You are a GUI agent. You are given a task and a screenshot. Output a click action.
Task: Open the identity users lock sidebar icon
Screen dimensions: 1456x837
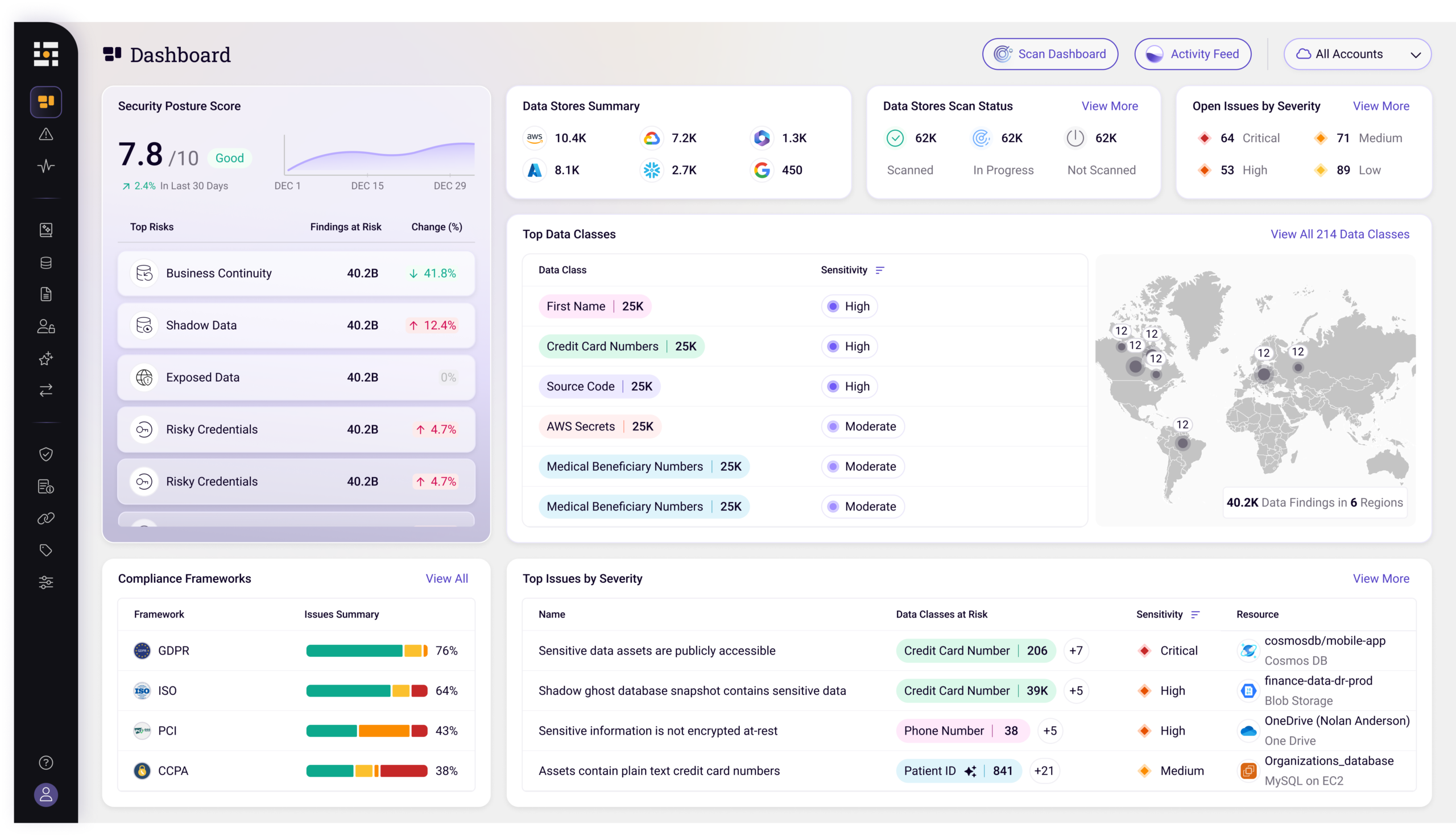46,326
